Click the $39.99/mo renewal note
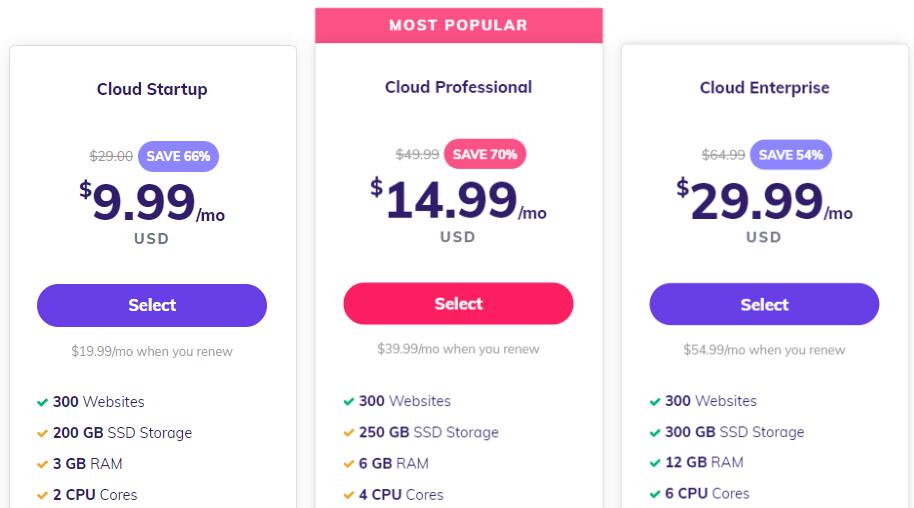Image resolution: width=914 pixels, height=508 pixels. click(458, 349)
